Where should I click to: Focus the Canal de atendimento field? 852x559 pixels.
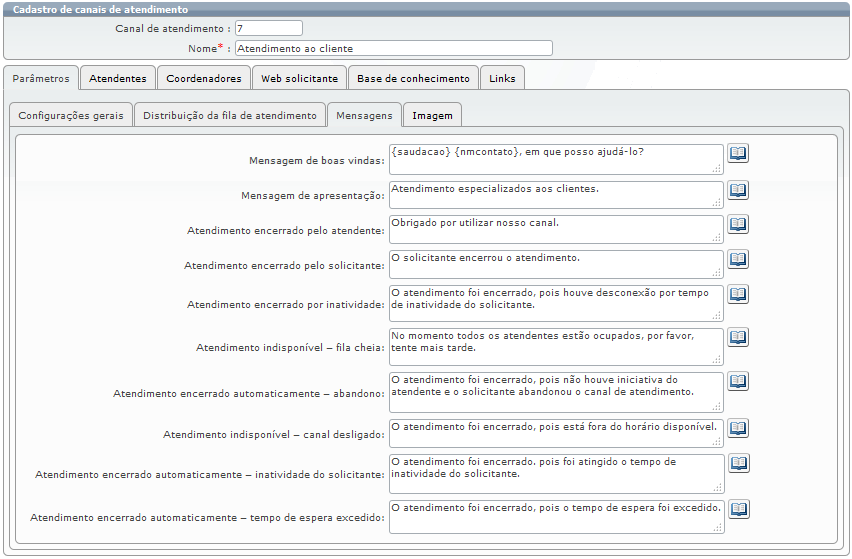point(268,28)
